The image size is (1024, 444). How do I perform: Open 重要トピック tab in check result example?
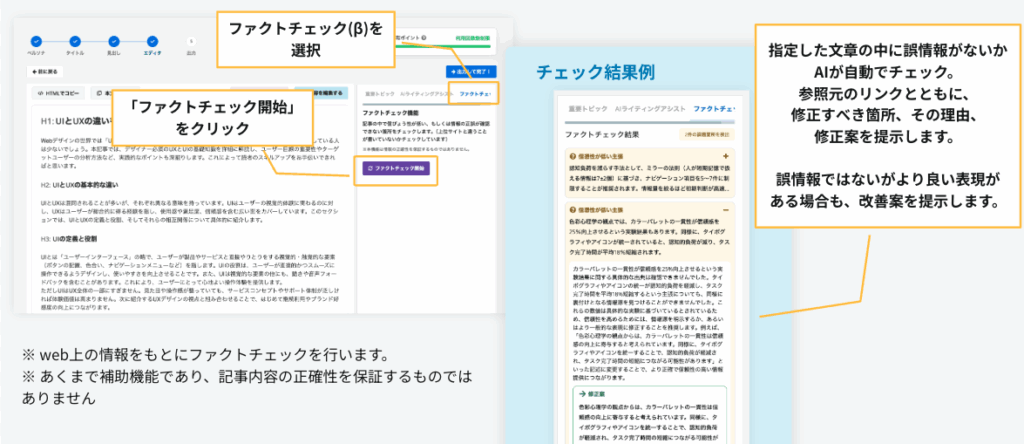[586, 108]
